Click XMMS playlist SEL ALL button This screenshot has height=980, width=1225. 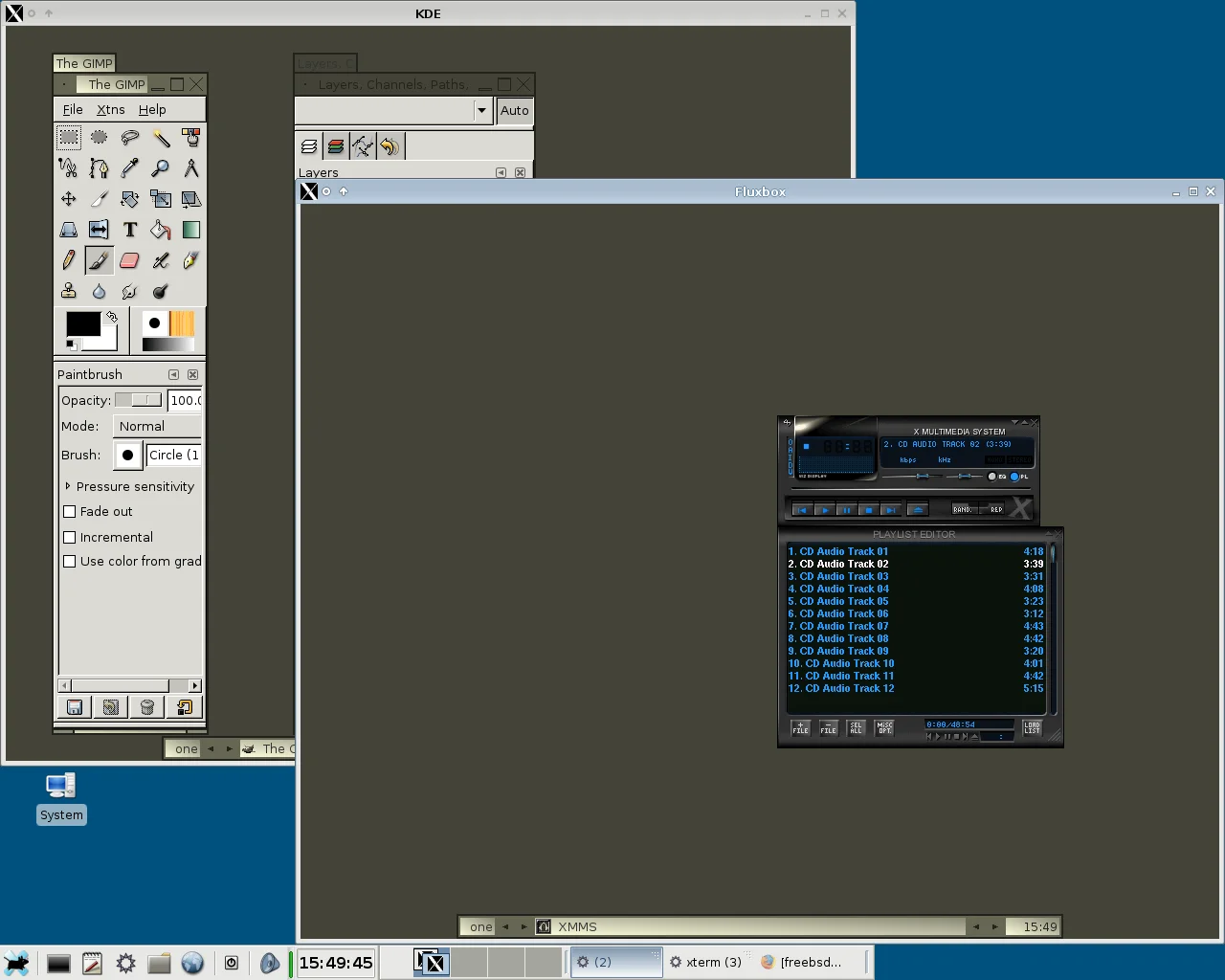pyautogui.click(x=857, y=728)
